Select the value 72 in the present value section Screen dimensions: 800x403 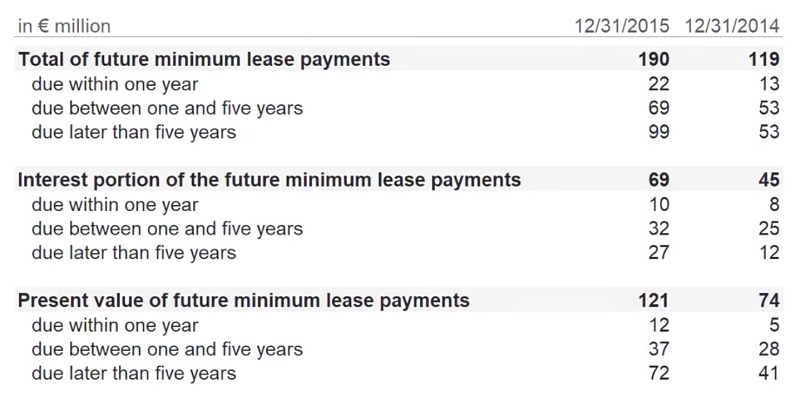(x=658, y=373)
